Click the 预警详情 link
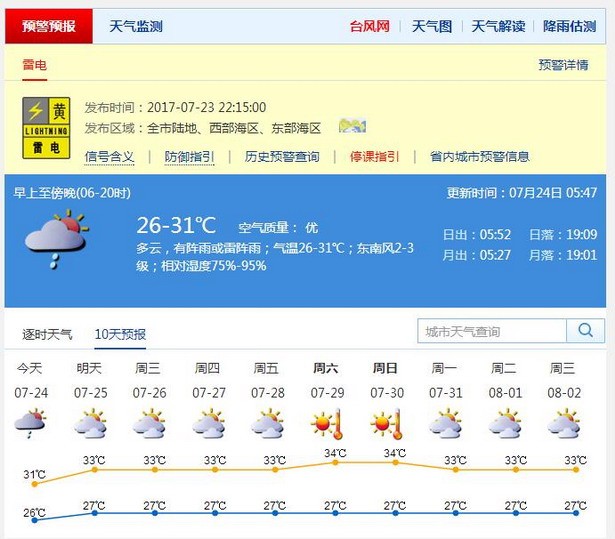This screenshot has height=539, width=615. pyautogui.click(x=563, y=65)
